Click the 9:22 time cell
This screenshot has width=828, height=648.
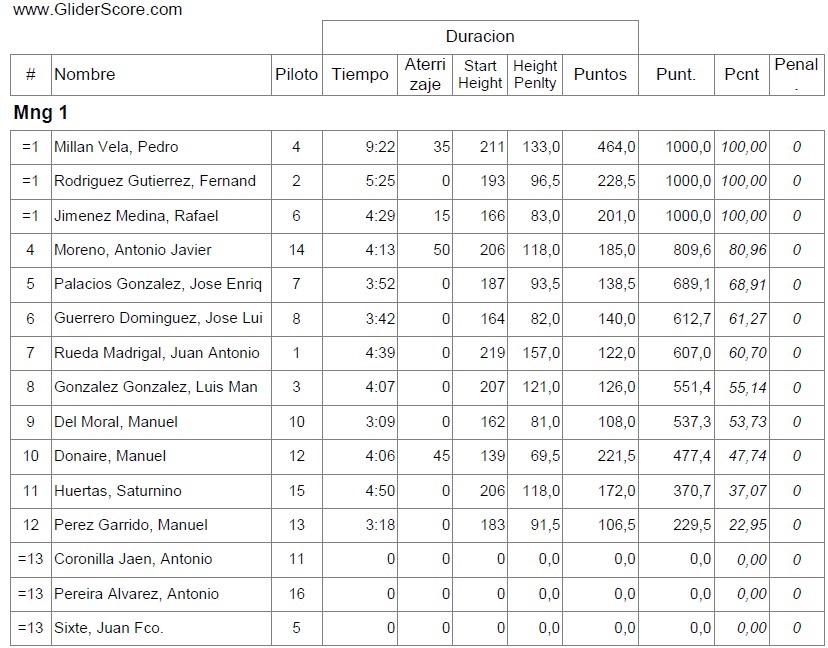point(380,147)
